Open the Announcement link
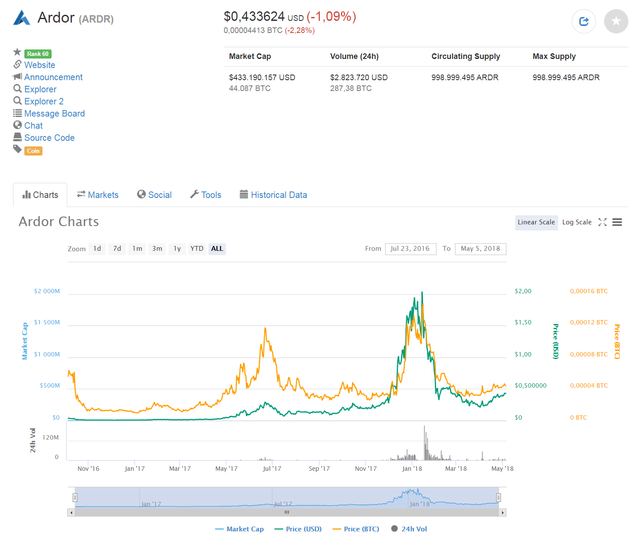This screenshot has height=539, width=640. 53,77
